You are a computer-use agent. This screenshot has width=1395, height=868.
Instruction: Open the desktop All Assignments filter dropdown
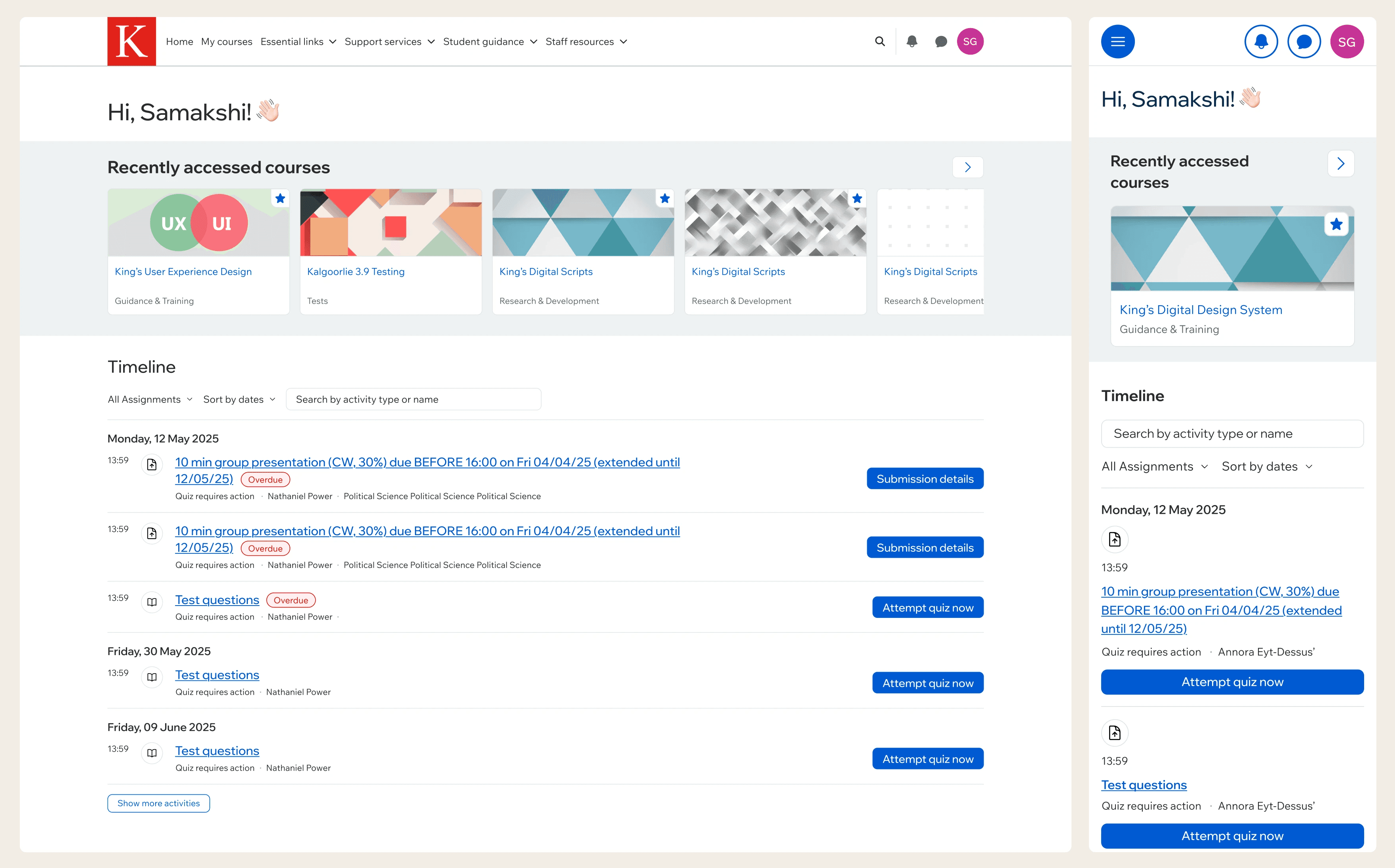click(x=150, y=399)
